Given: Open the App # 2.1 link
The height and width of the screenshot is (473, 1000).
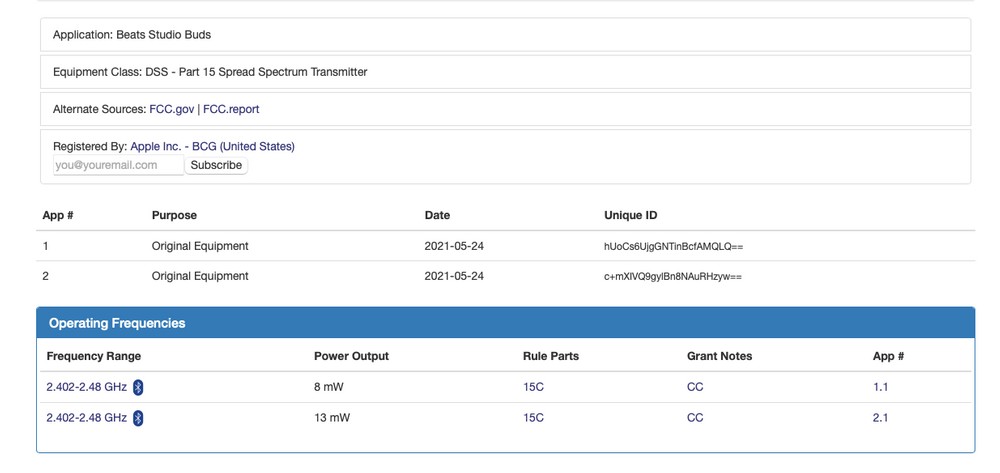Looking at the screenshot, I should pos(881,418).
